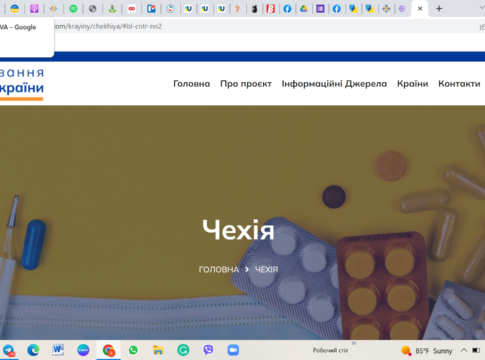Screen dimensions: 485x360
Task: Switch to Chrome taskbar icon
Action: pos(108,350)
